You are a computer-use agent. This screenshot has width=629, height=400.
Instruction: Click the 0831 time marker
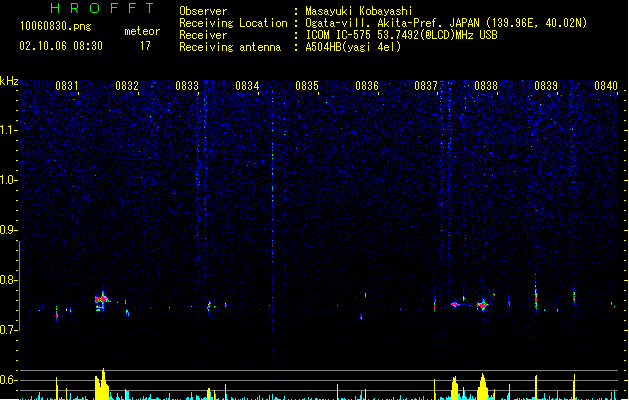67,86
